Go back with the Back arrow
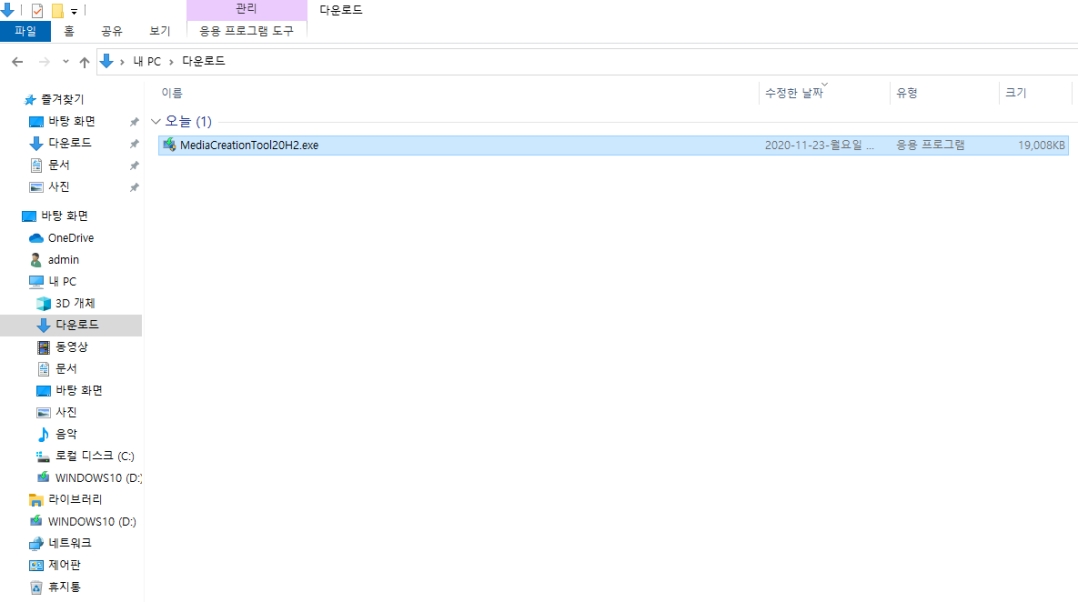Screen dimensions: 1078x602 point(17,62)
